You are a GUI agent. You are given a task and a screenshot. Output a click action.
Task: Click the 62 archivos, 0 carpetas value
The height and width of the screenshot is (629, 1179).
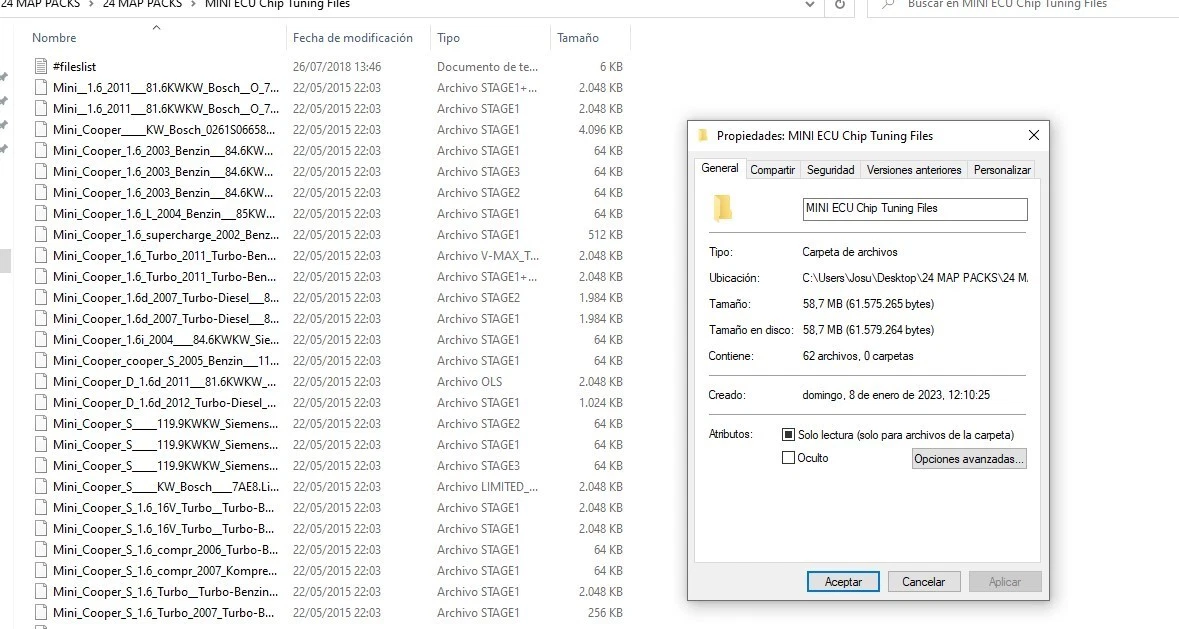pos(858,356)
